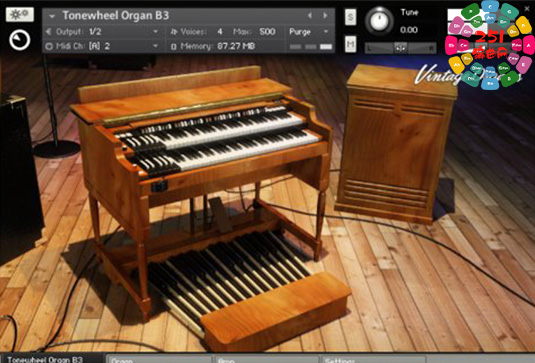The height and width of the screenshot is (363, 535).
Task: Click the speaker icon beside Output
Action: 48,32
